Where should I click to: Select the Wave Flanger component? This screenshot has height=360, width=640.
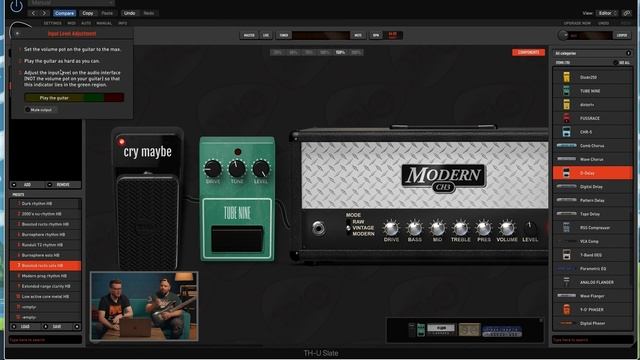(x=592, y=296)
